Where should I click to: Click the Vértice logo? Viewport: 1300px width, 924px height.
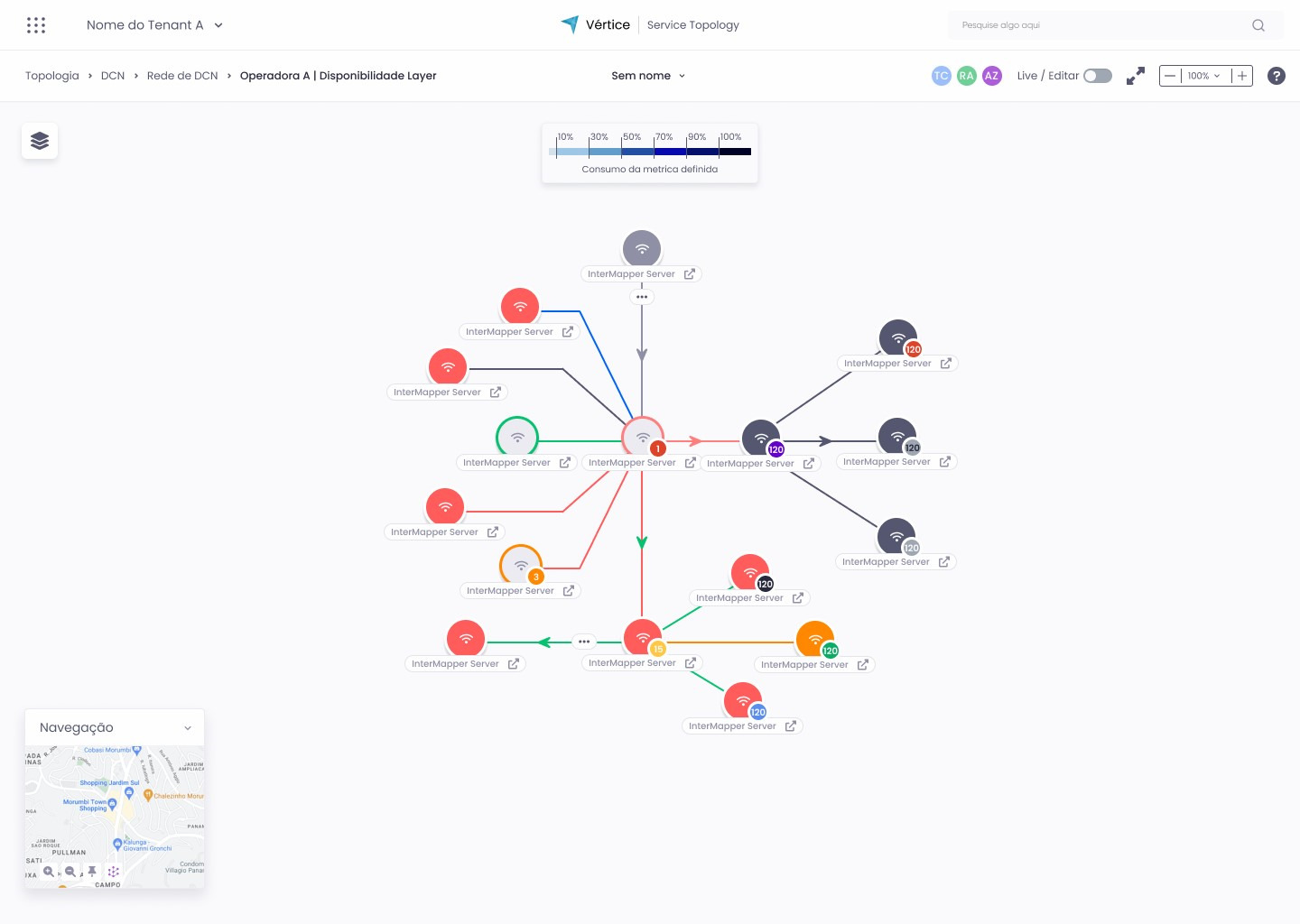click(x=596, y=24)
